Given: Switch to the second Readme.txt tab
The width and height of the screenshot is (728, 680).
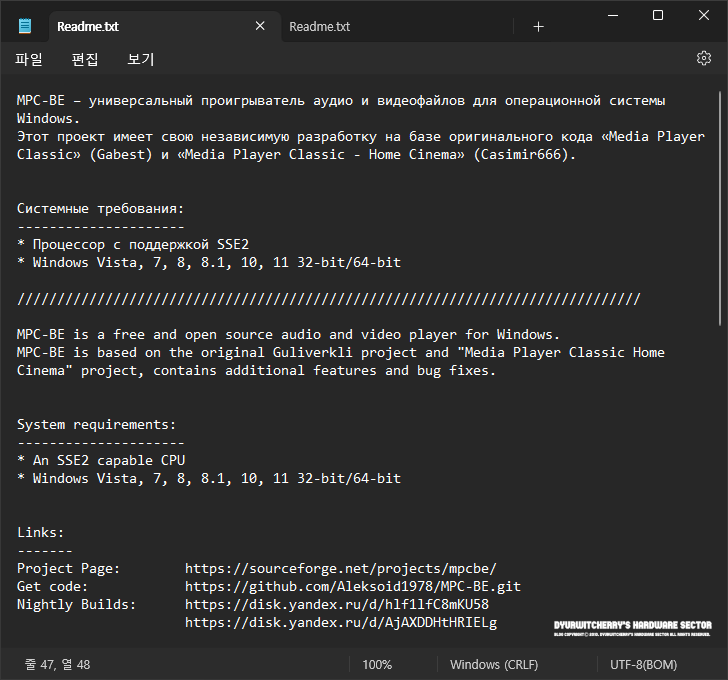Looking at the screenshot, I should coord(319,27).
